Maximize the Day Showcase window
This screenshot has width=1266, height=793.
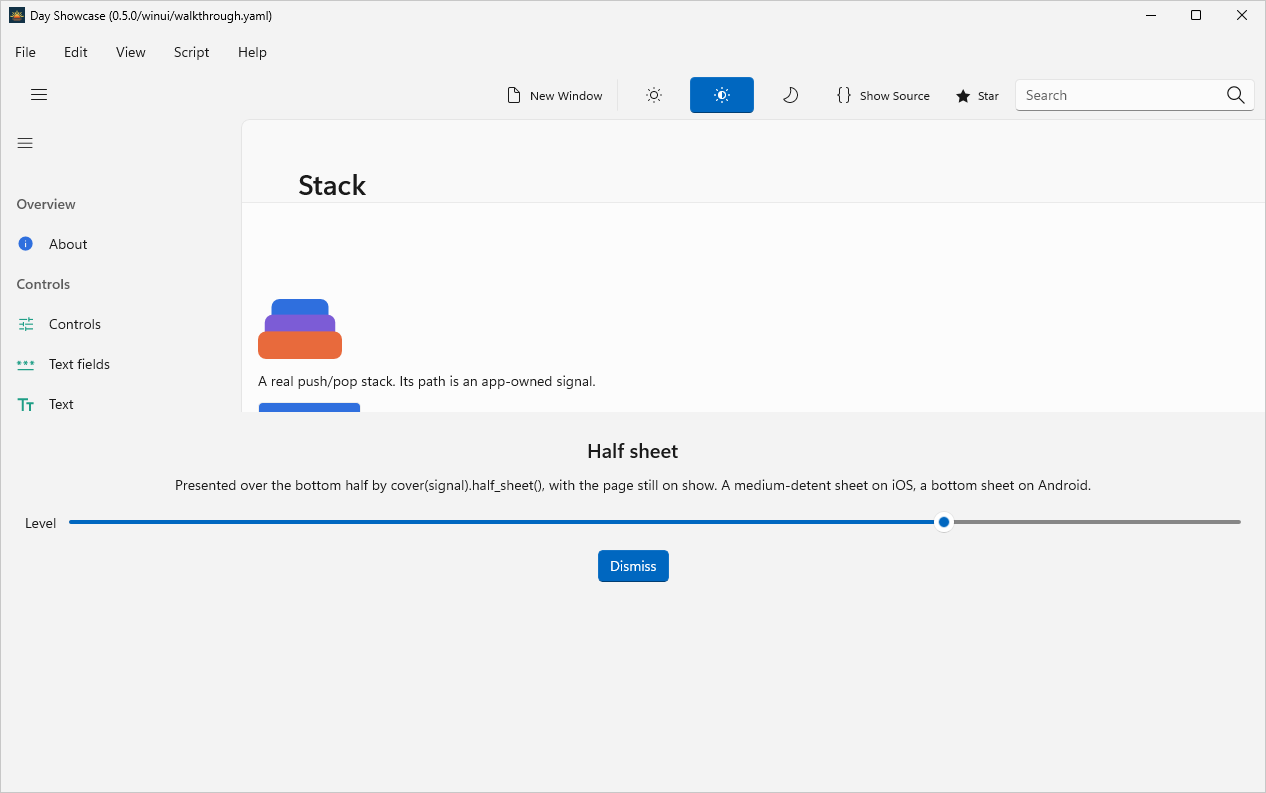1196,15
